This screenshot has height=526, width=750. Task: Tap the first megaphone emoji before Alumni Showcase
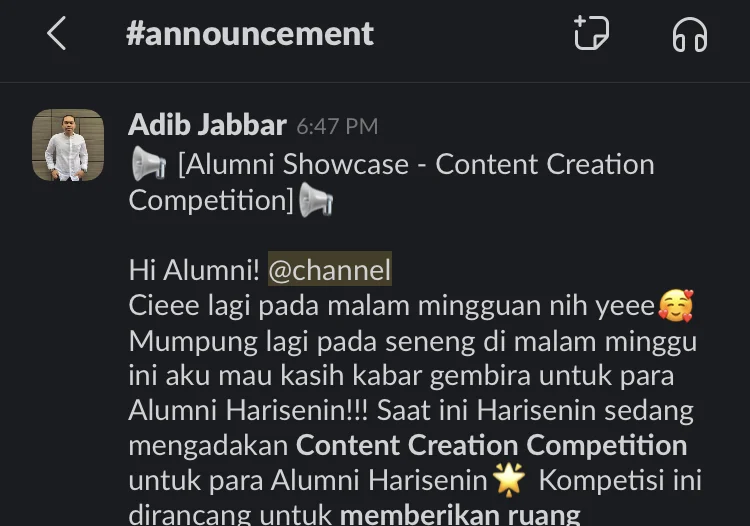[x=149, y=164]
